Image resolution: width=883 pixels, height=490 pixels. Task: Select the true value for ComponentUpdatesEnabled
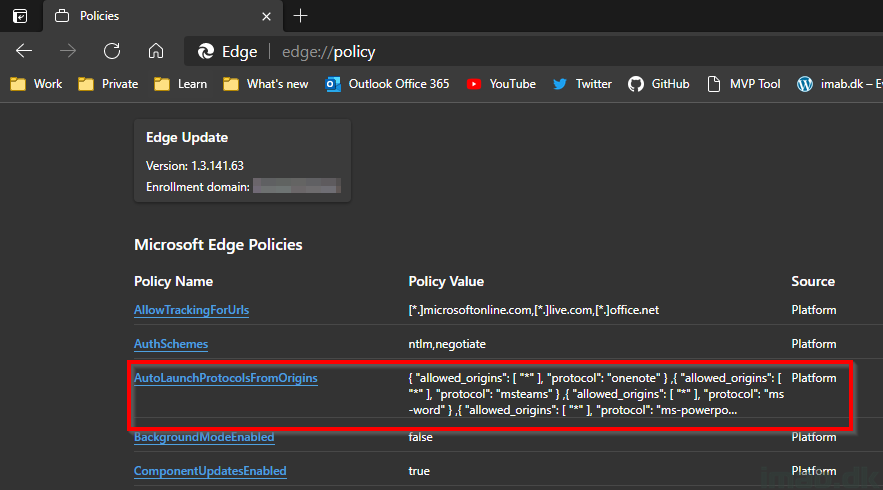[419, 471]
